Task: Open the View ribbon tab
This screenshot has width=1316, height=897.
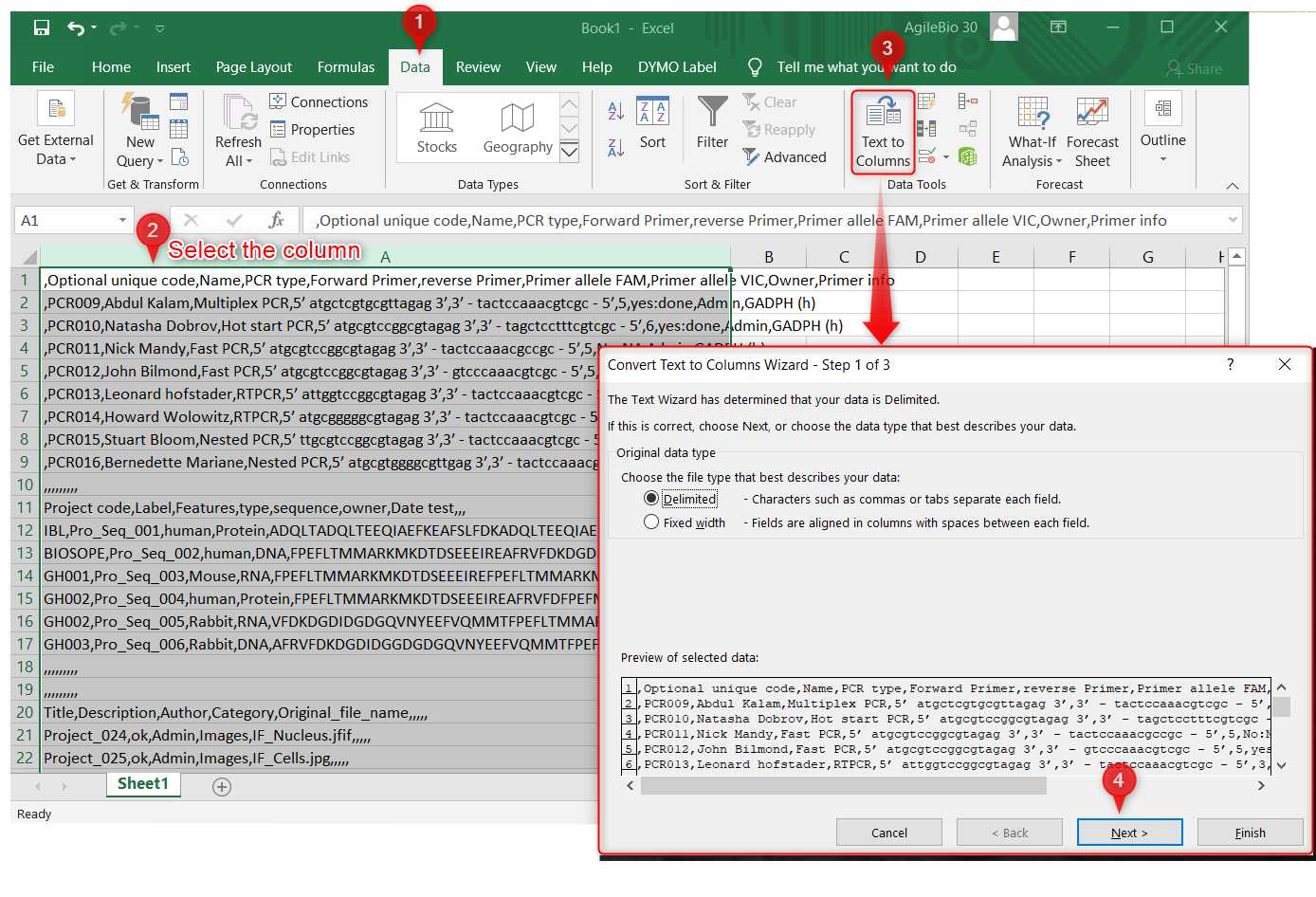Action: pyautogui.click(x=541, y=67)
